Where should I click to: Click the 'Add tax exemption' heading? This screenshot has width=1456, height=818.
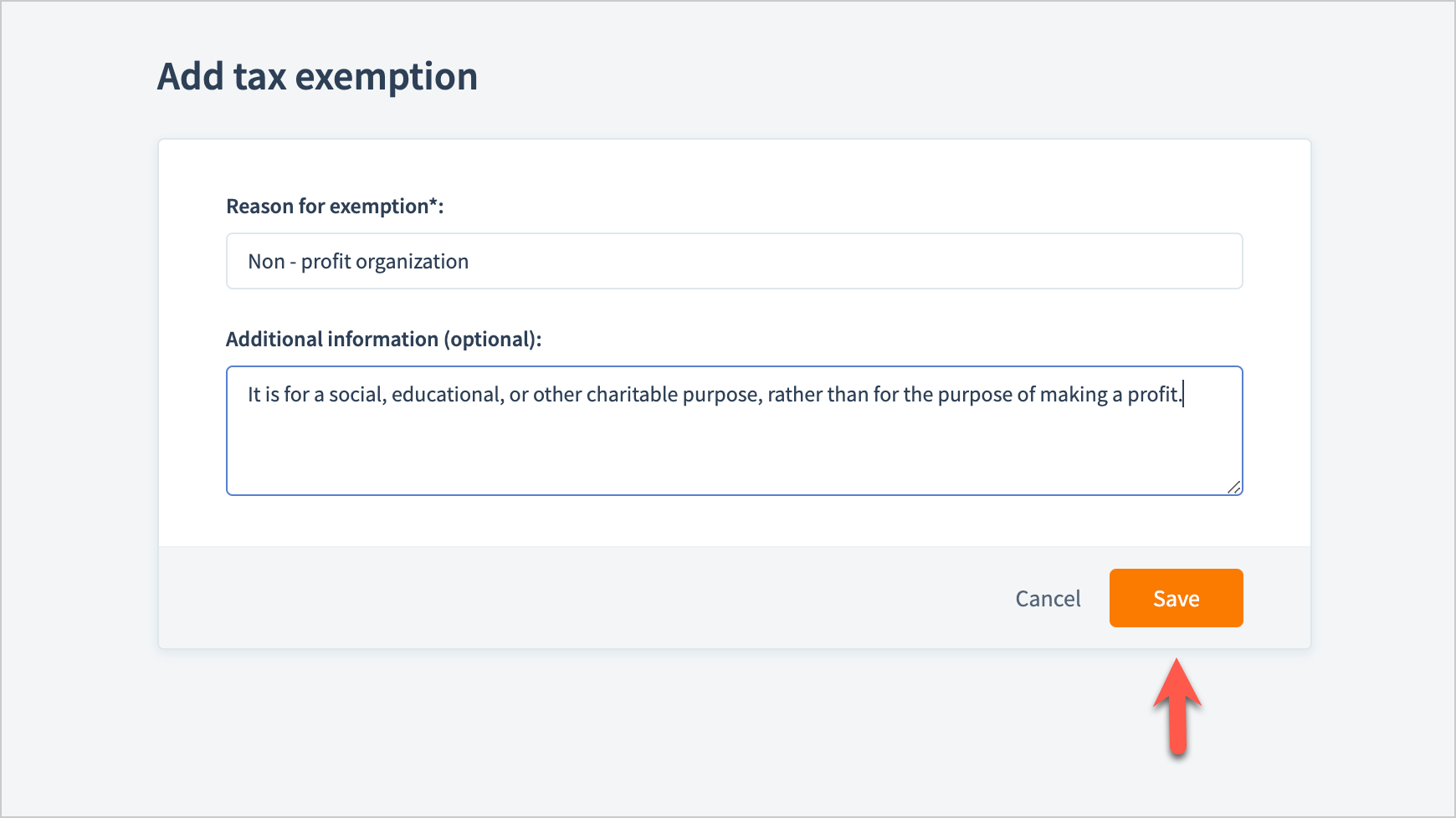tap(317, 77)
